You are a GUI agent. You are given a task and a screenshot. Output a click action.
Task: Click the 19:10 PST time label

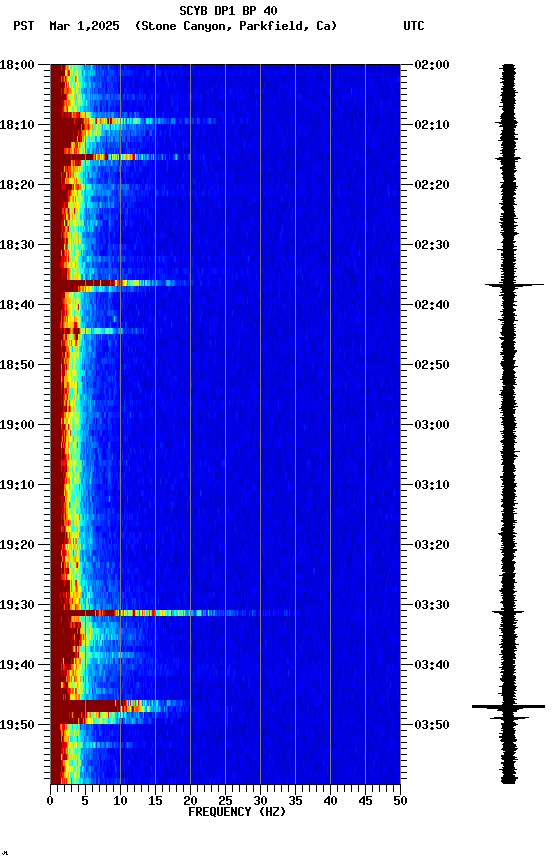(x=17, y=485)
